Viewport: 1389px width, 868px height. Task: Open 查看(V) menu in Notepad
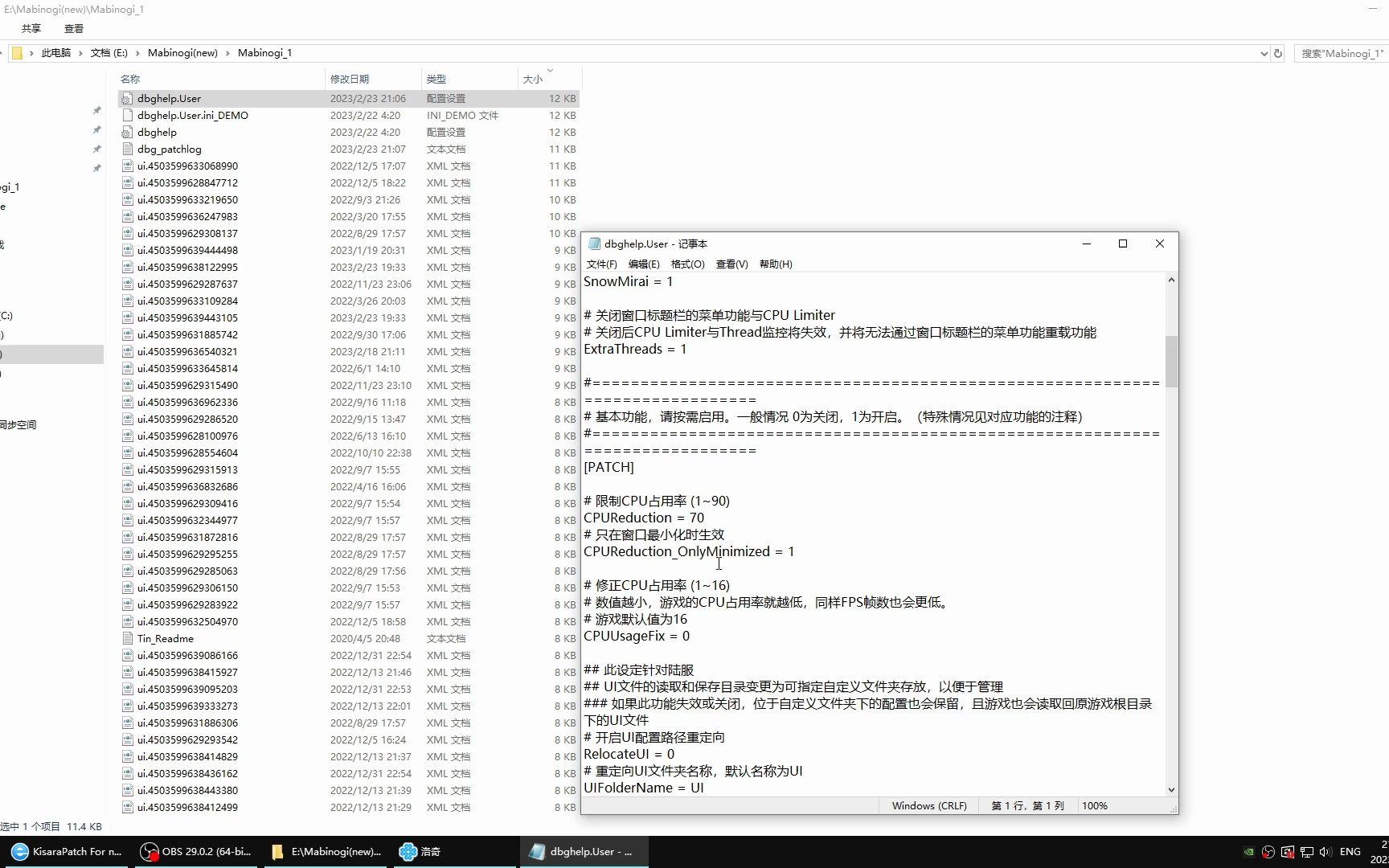coord(731,264)
